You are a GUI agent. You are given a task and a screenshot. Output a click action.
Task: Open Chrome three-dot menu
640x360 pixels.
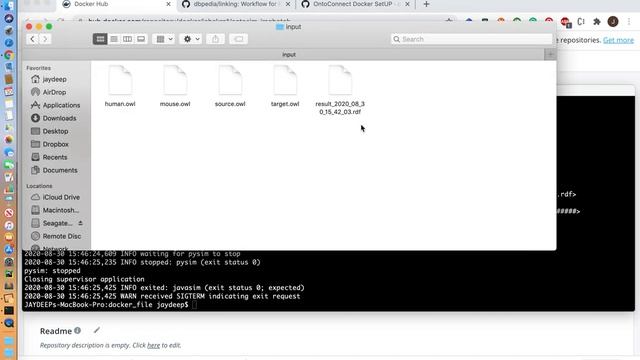coord(629,22)
